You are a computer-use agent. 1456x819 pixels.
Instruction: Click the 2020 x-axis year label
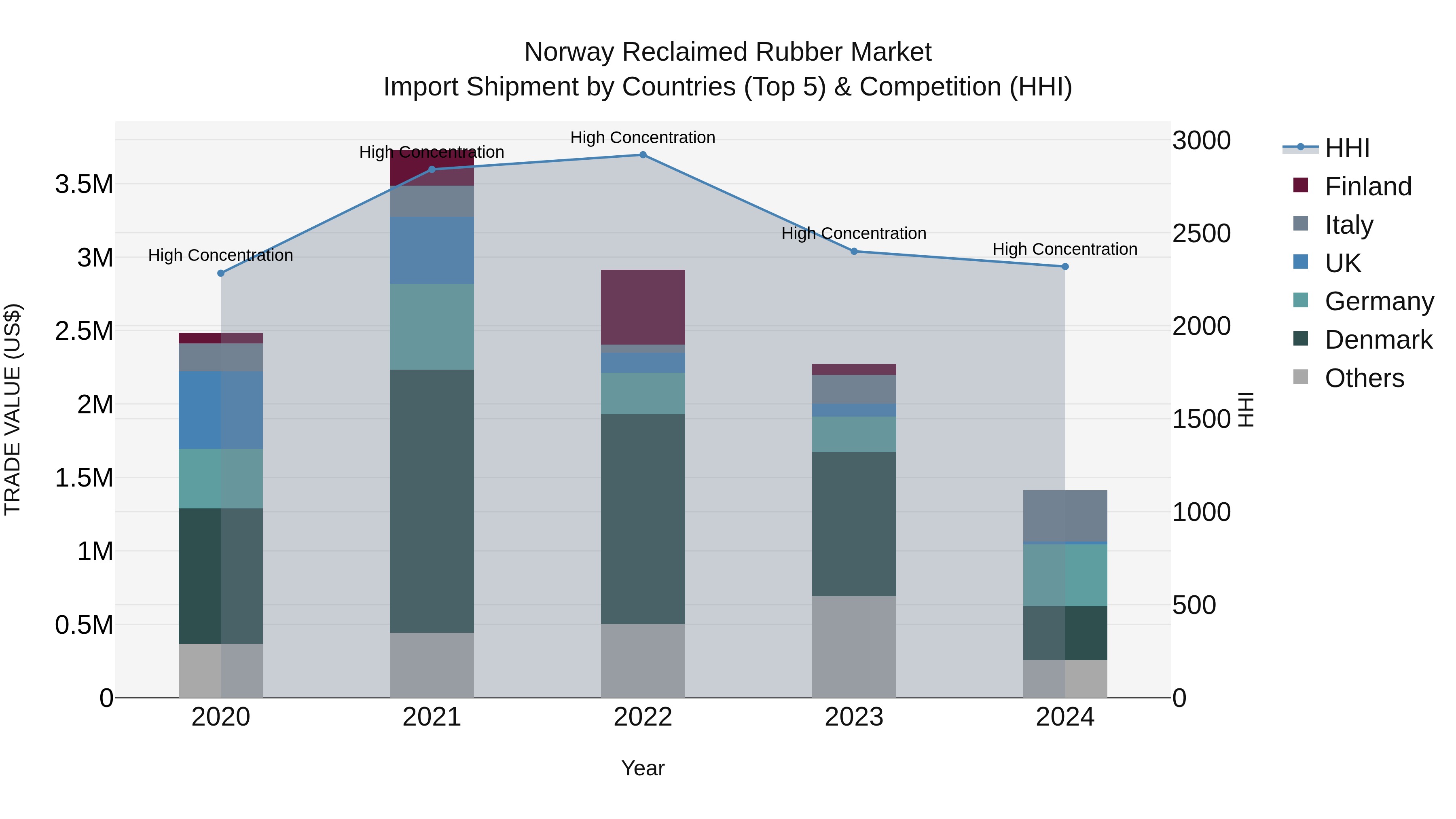tap(221, 717)
